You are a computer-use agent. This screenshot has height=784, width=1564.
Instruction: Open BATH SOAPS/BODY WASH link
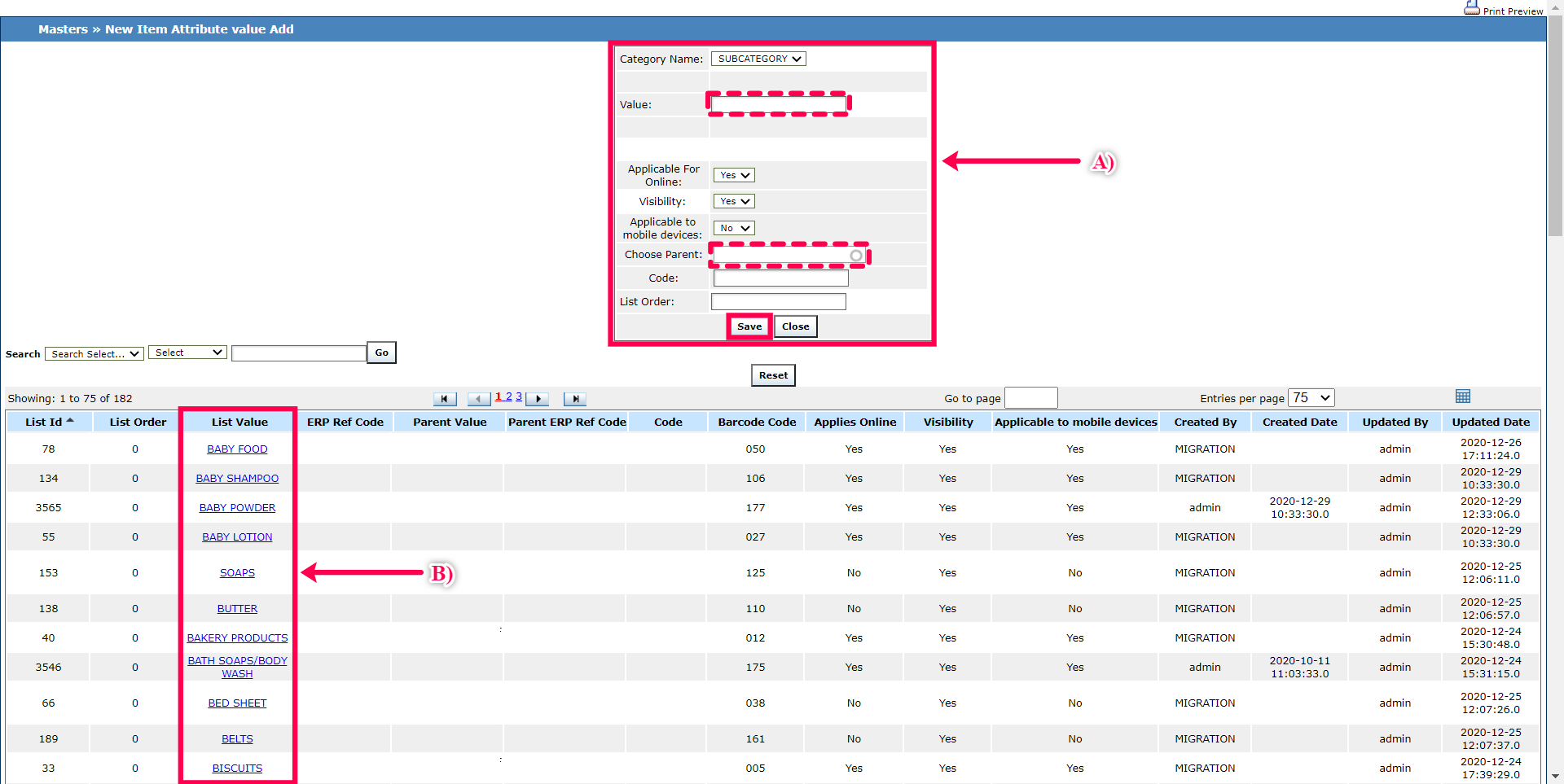coord(237,668)
